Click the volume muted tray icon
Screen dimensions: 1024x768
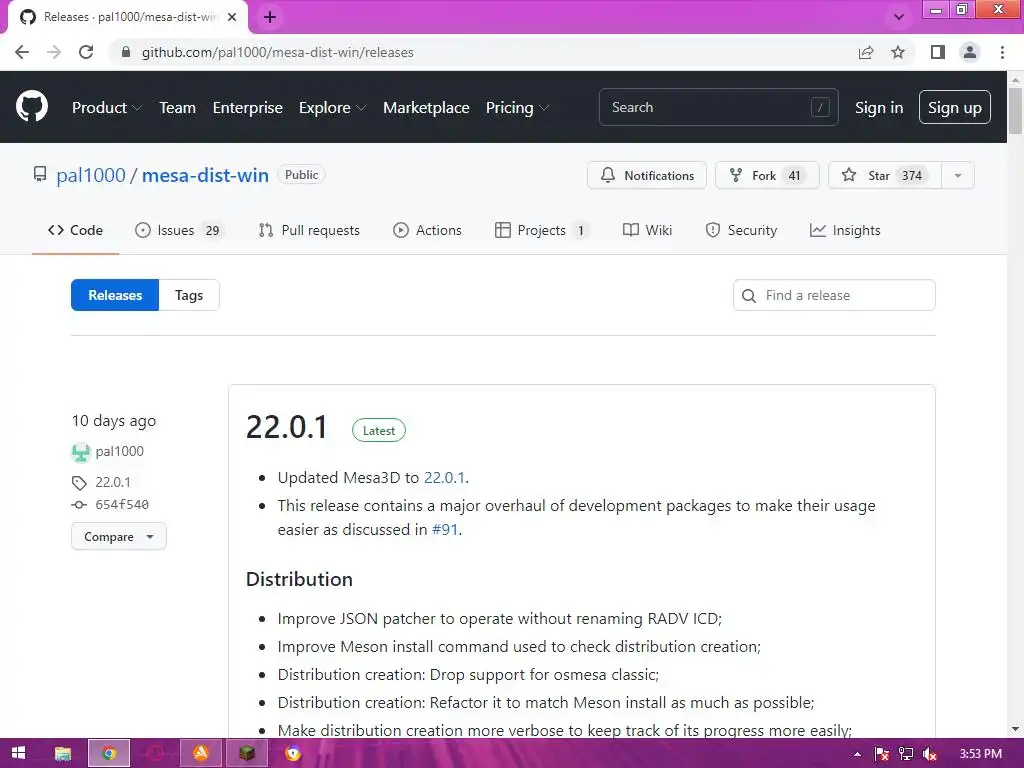[930, 754]
